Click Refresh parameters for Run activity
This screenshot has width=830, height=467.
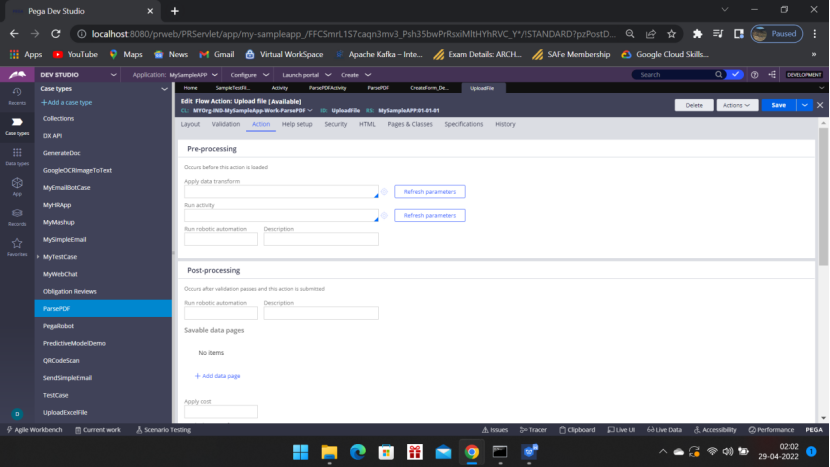(430, 215)
